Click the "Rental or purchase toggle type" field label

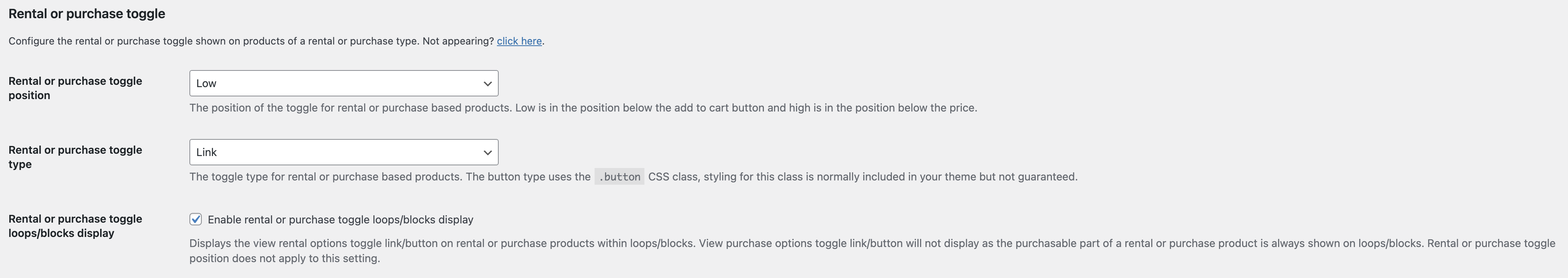pyautogui.click(x=75, y=157)
